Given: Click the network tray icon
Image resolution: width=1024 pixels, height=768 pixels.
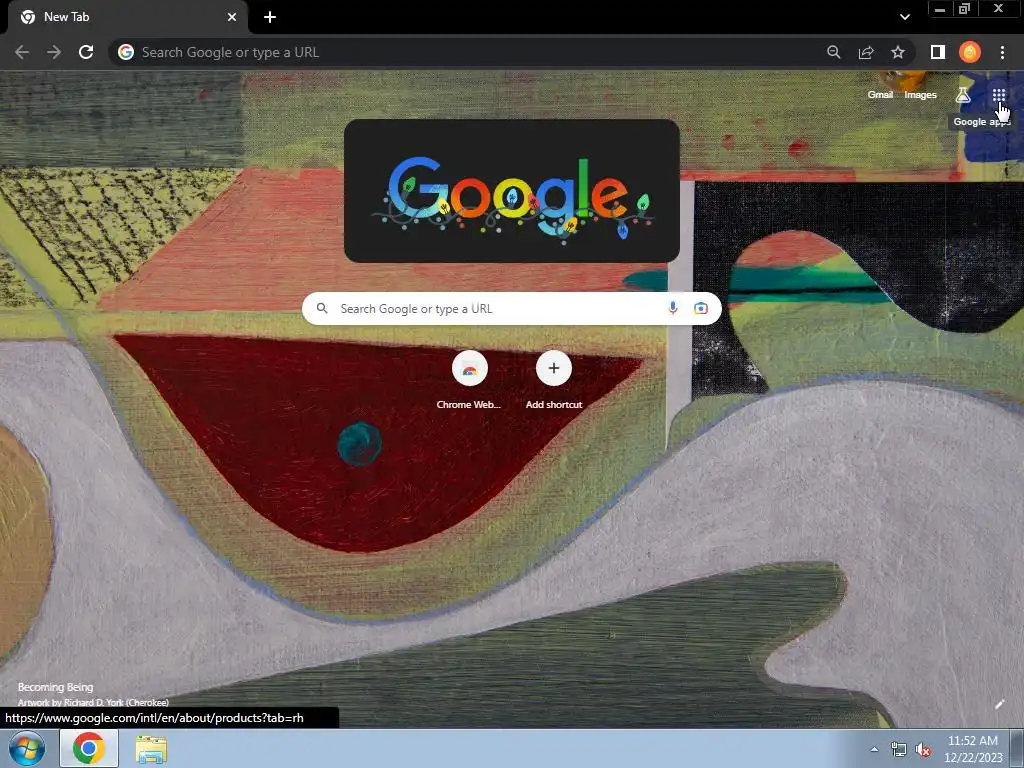Looking at the screenshot, I should click(899, 749).
